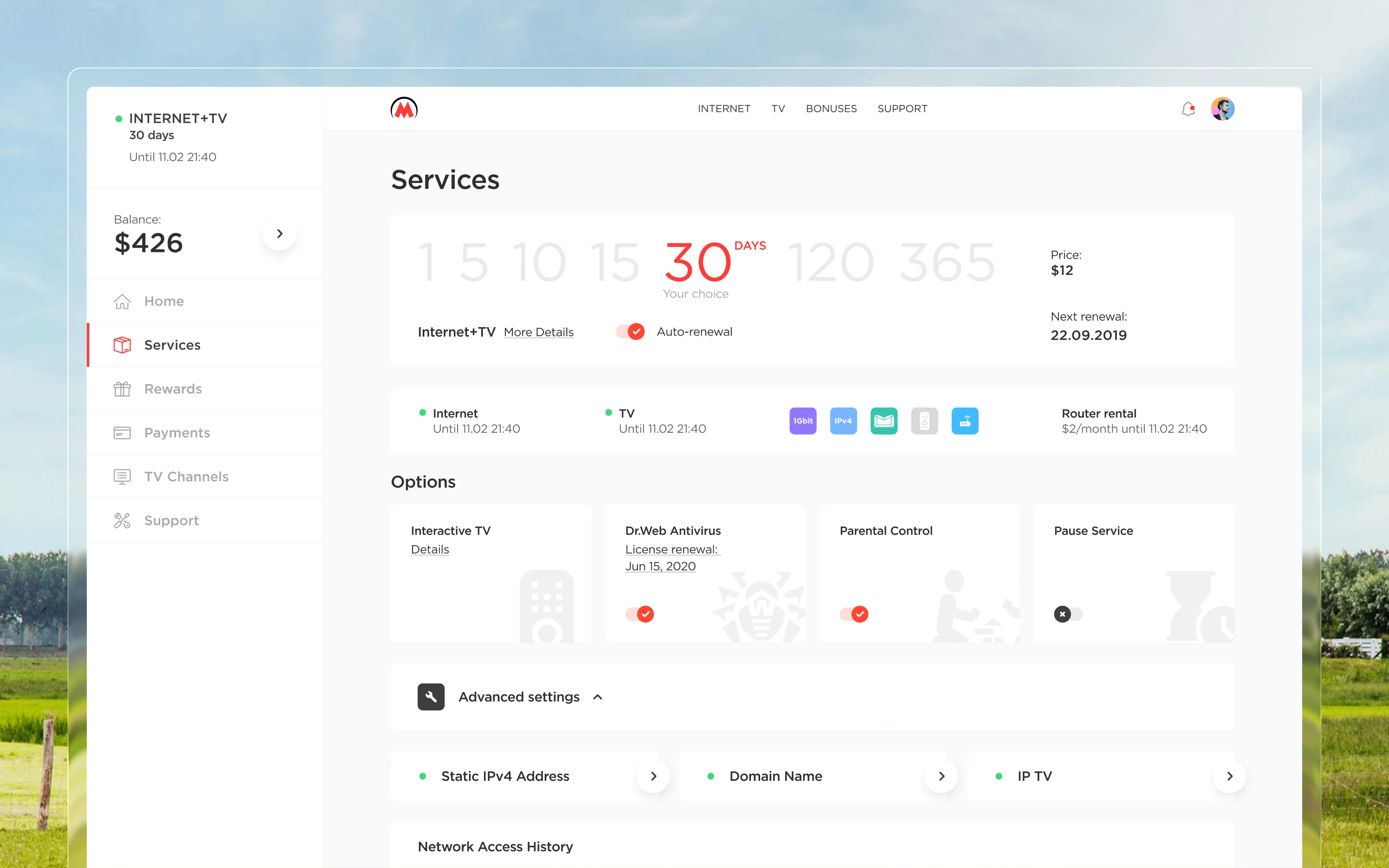Enable the Pause Service switch
The height and width of the screenshot is (868, 1389).
point(1068,614)
